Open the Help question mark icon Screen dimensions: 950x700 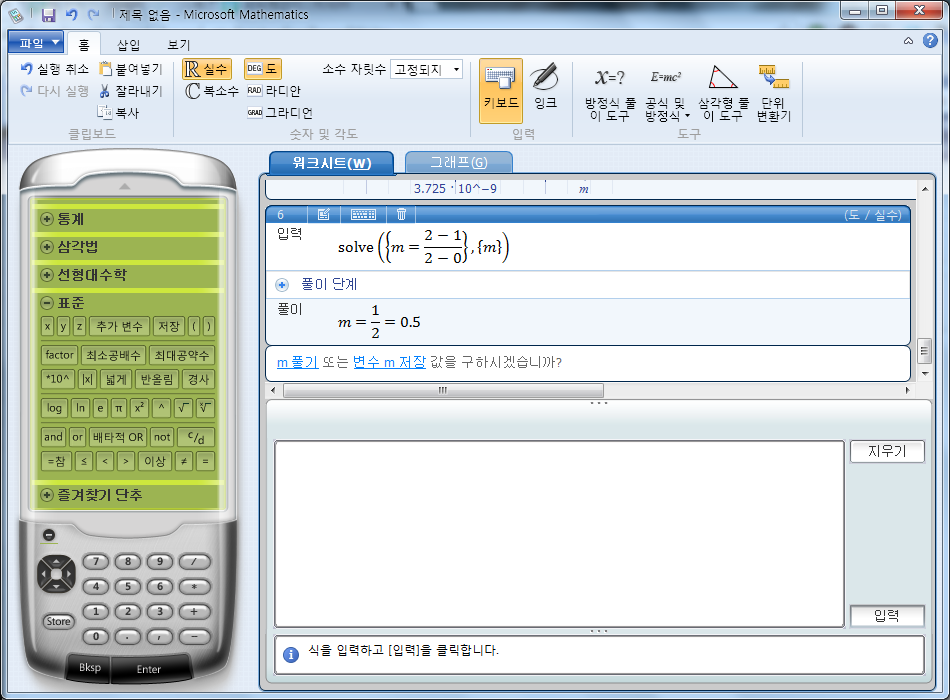point(930,41)
